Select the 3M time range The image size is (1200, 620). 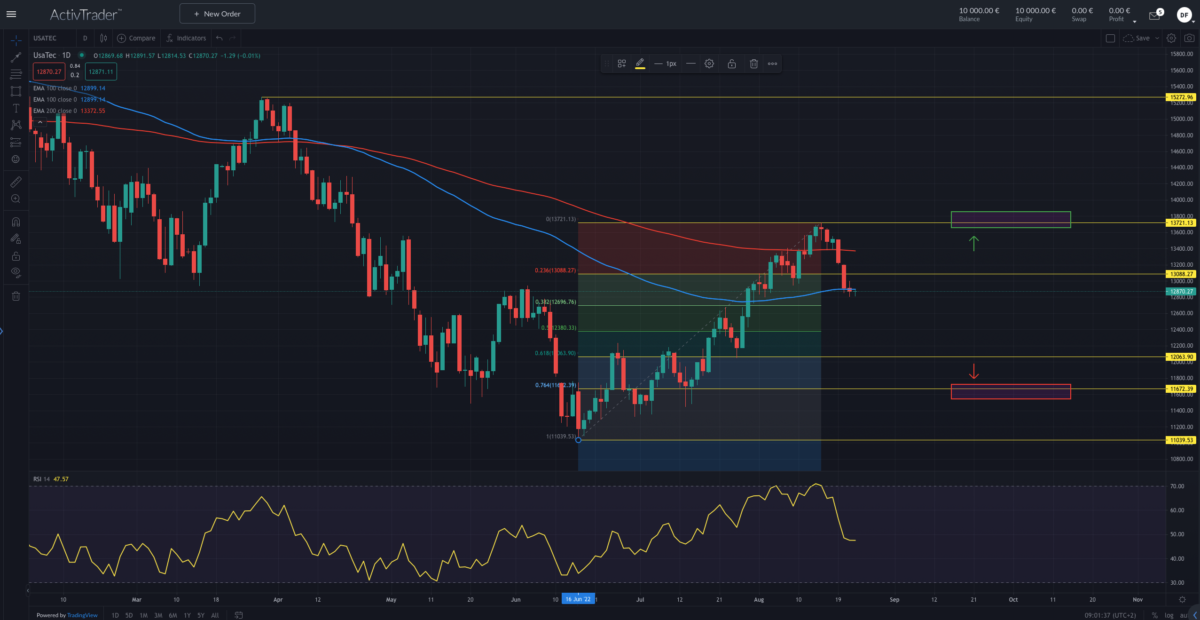point(159,614)
